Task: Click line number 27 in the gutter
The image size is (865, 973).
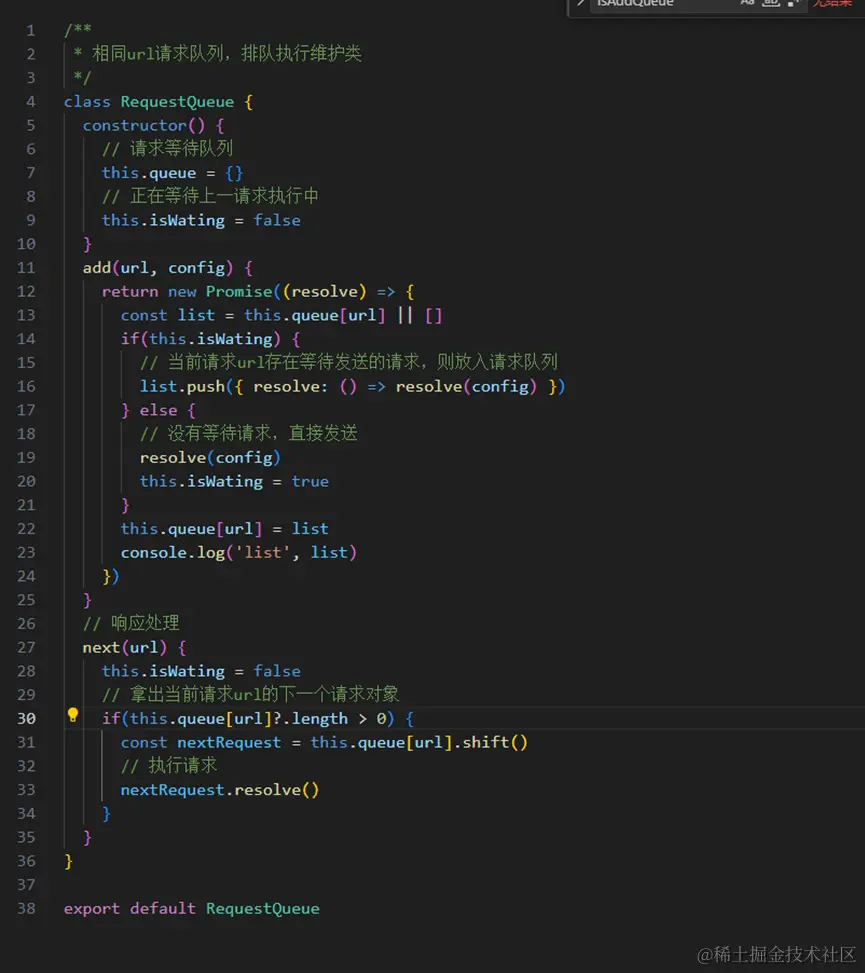Action: [26, 648]
